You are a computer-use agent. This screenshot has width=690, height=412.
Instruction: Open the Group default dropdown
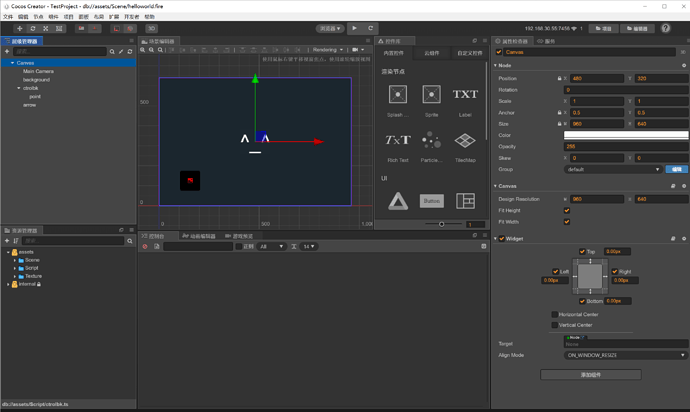[x=613, y=169]
